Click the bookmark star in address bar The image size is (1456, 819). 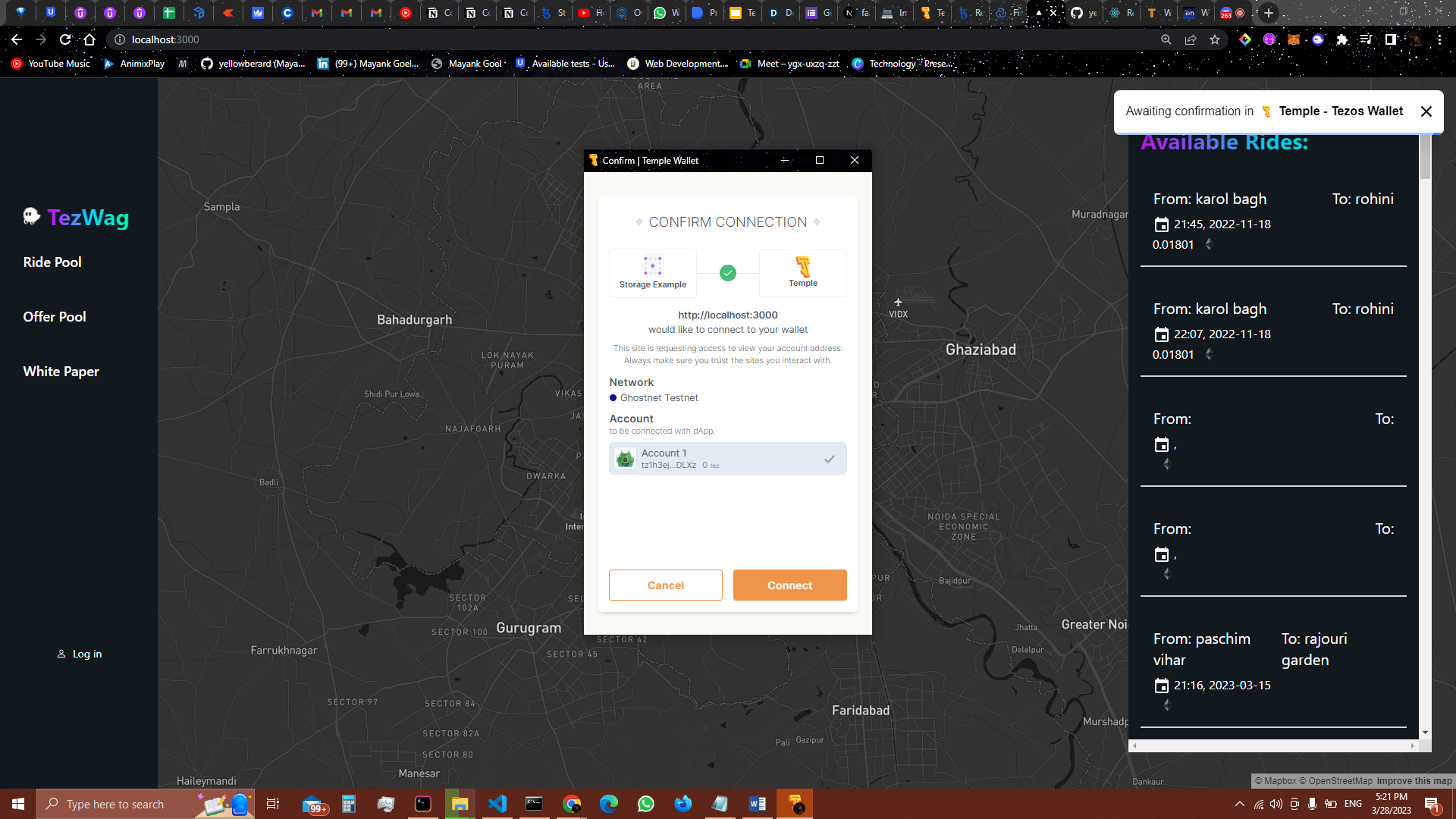tap(1215, 39)
